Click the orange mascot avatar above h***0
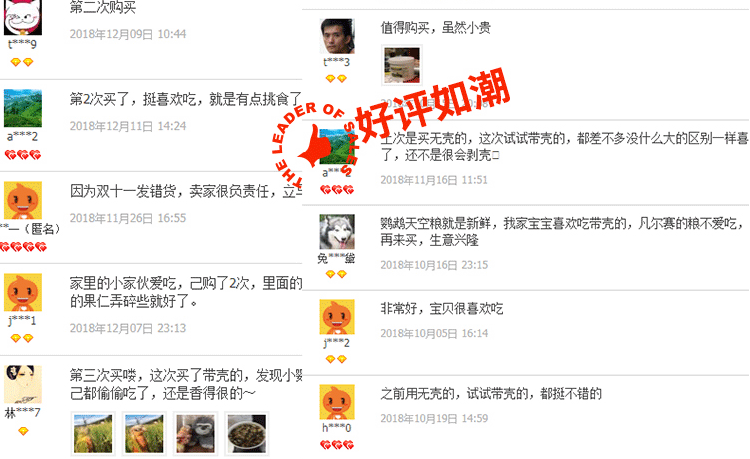The width and height of the screenshot is (750, 459). click(337, 402)
